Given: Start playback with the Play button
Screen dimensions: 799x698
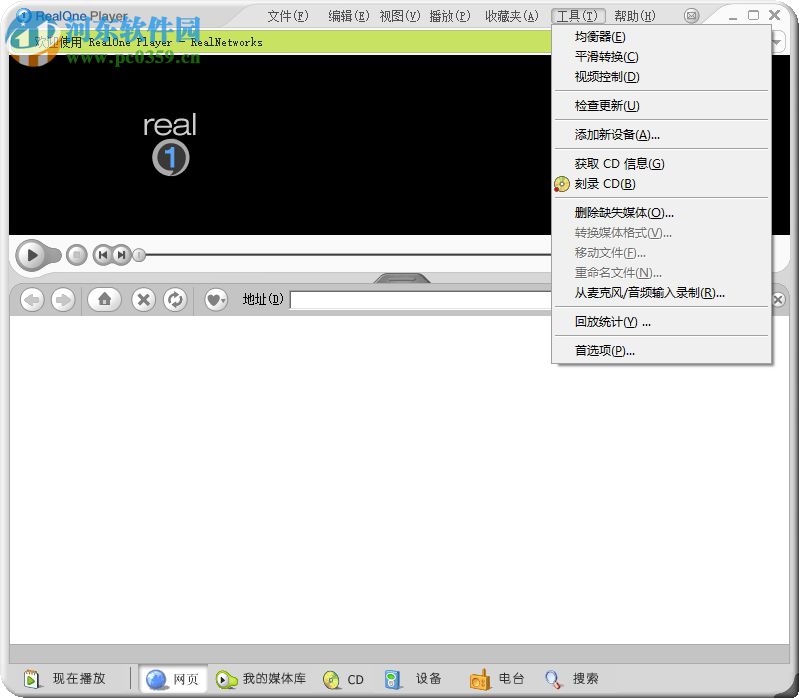Looking at the screenshot, I should coord(32,255).
